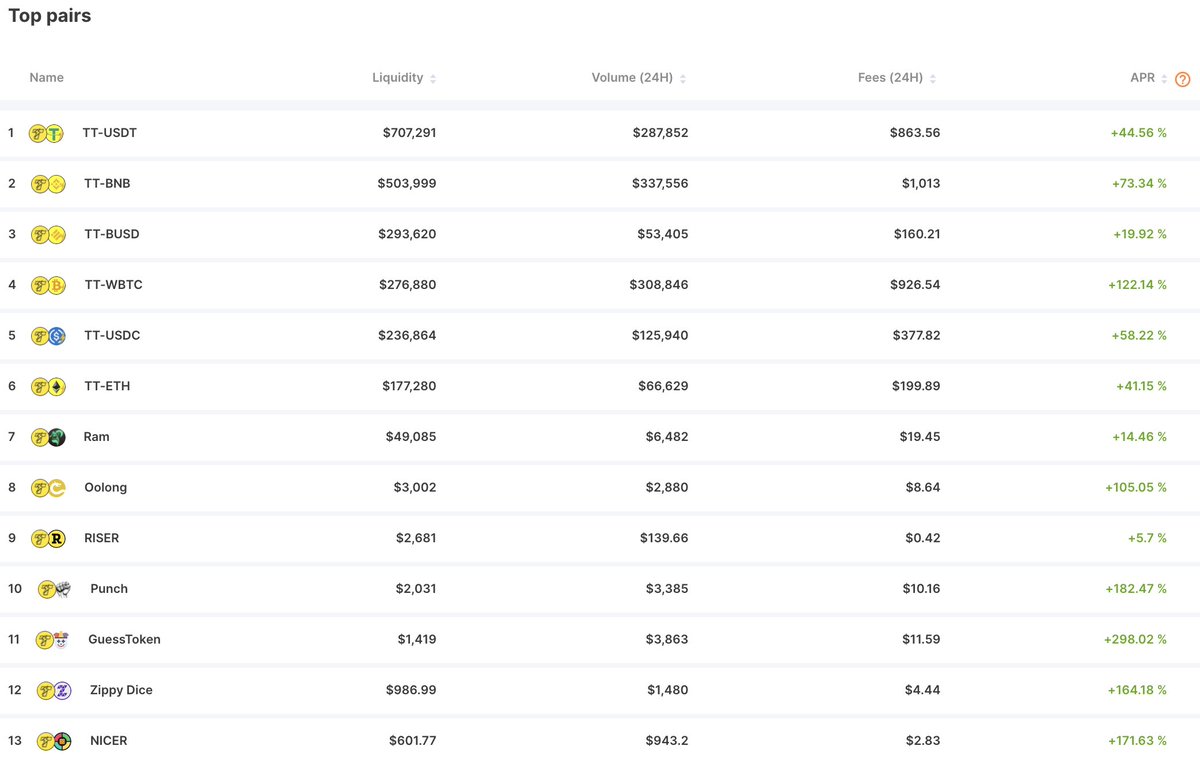Click APR value +73.34 %
Screen dimensions: 1200x761
click(x=1139, y=184)
